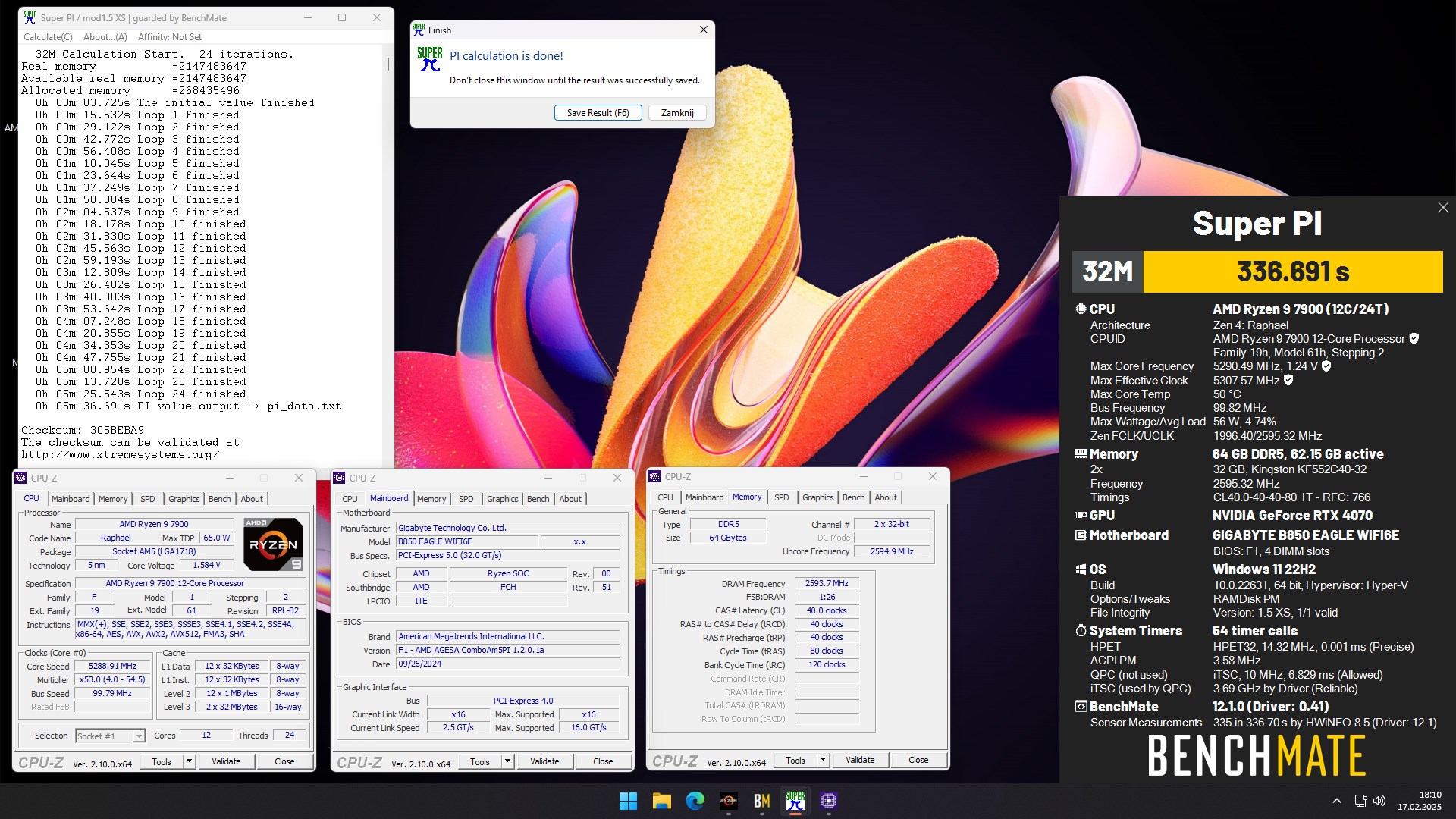Click Tools button in CPU-Z CPU window
The width and height of the screenshot is (1456, 819).
(162, 761)
